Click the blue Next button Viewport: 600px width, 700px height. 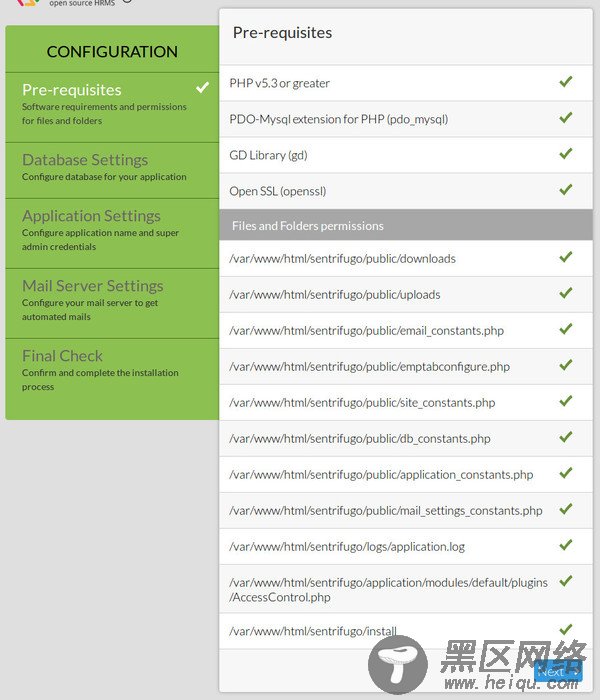(558, 672)
